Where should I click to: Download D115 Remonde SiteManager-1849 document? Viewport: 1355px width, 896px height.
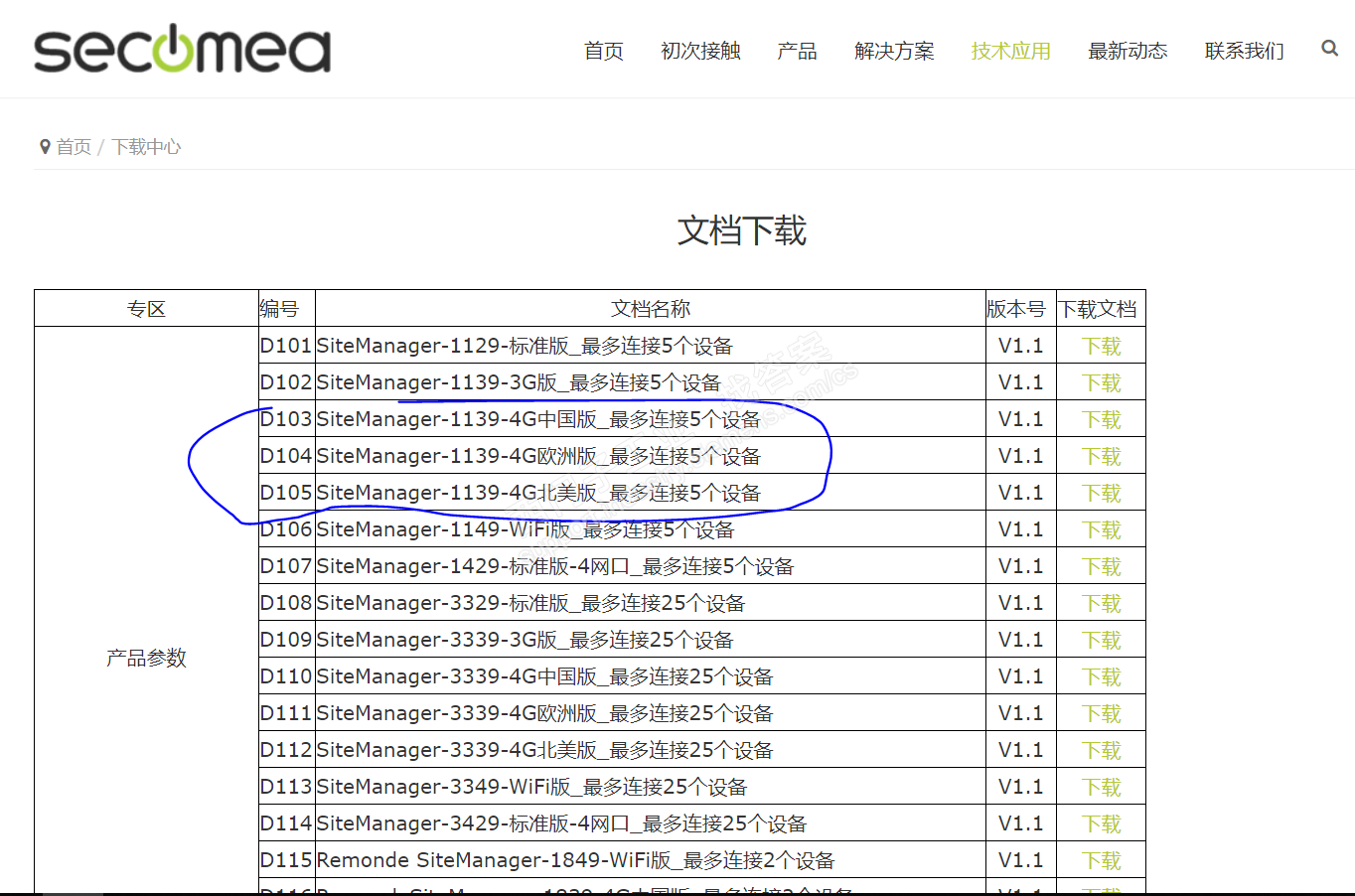1101,860
